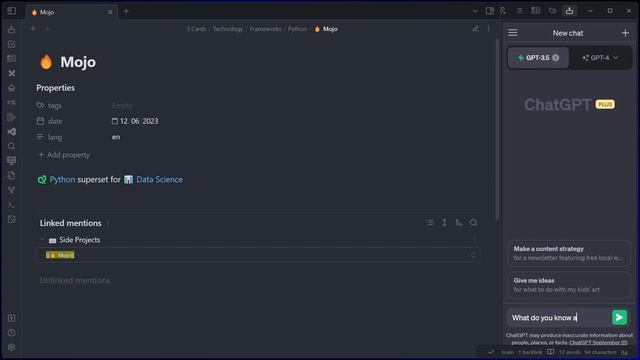
Task: Click the template code ribbon icon
Action: tap(11, 102)
